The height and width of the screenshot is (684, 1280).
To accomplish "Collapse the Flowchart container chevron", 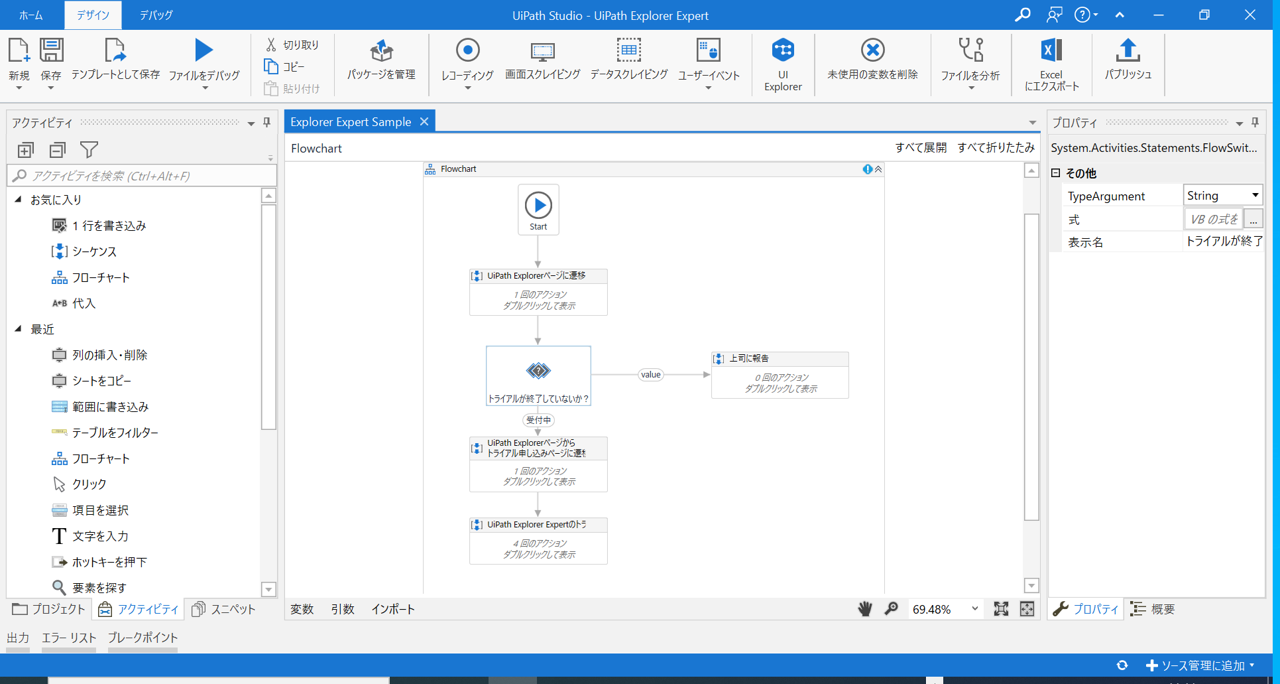I will point(878,170).
